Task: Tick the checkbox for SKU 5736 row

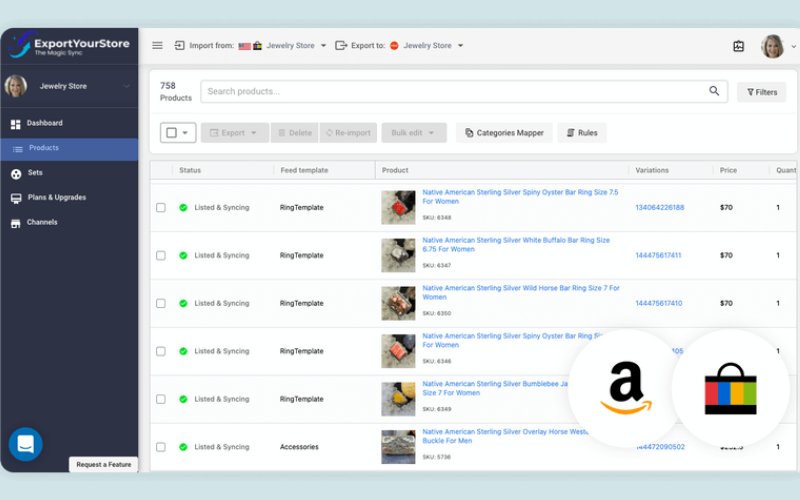Action: coord(161,447)
